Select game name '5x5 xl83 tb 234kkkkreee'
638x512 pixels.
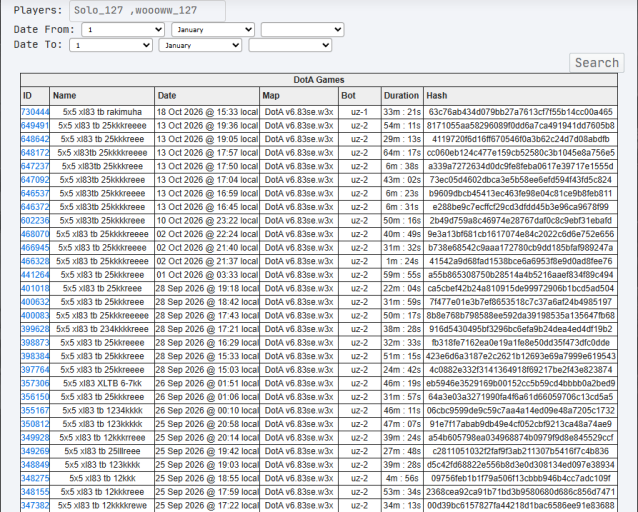coord(102,329)
